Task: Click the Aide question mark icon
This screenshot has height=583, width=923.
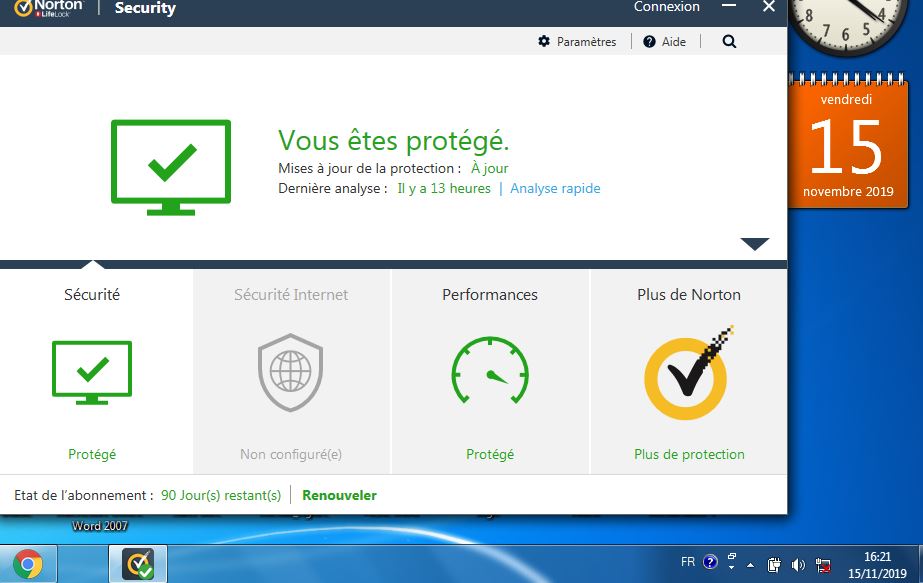Action: pyautogui.click(x=649, y=41)
